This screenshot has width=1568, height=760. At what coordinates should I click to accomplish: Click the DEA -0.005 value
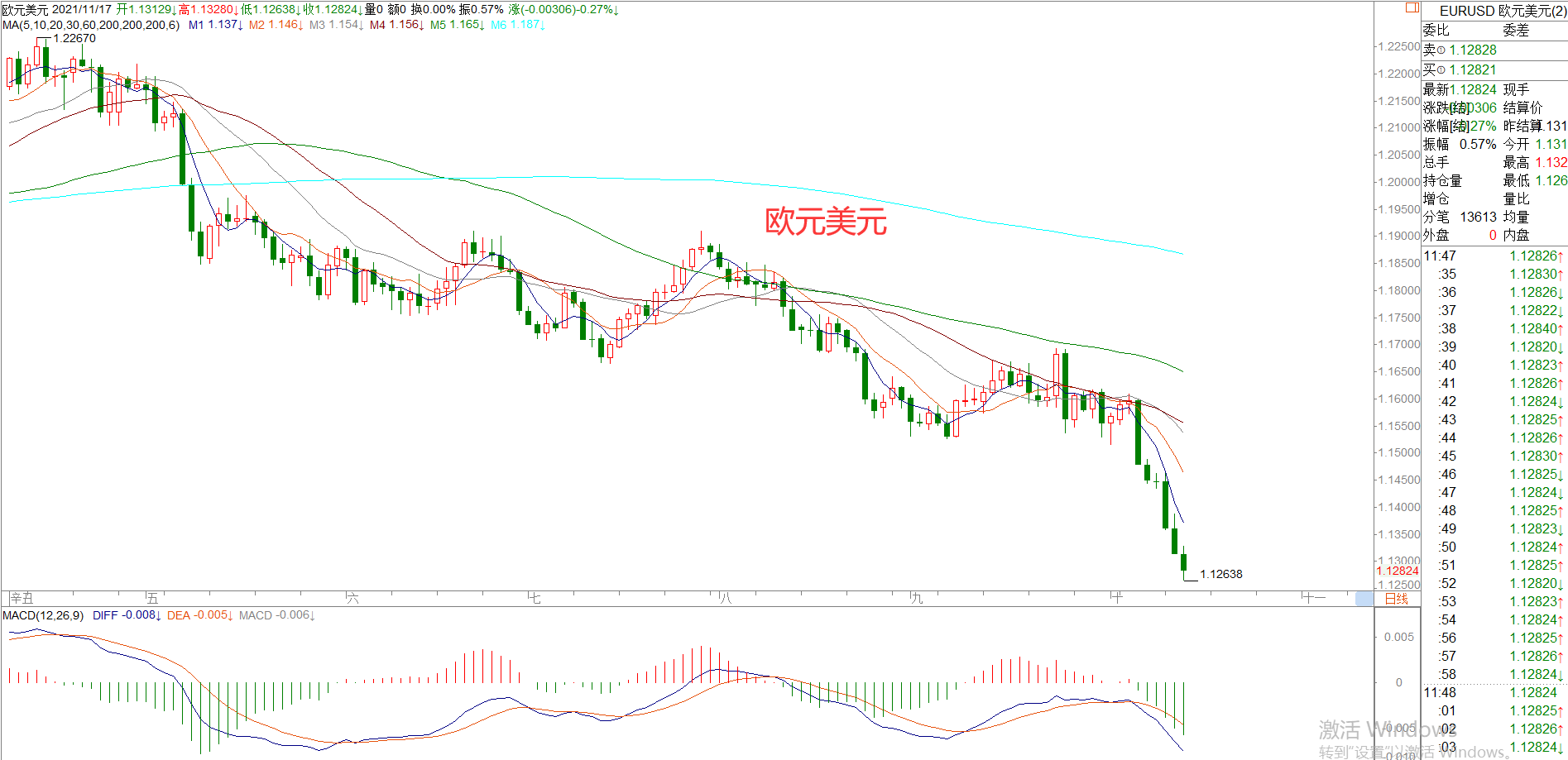(200, 615)
